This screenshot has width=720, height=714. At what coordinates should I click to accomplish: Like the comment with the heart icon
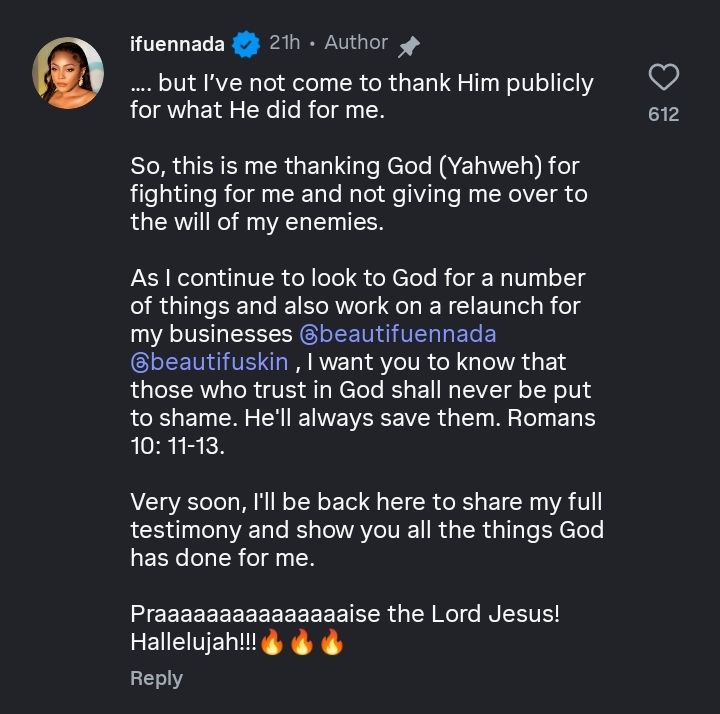click(x=663, y=77)
